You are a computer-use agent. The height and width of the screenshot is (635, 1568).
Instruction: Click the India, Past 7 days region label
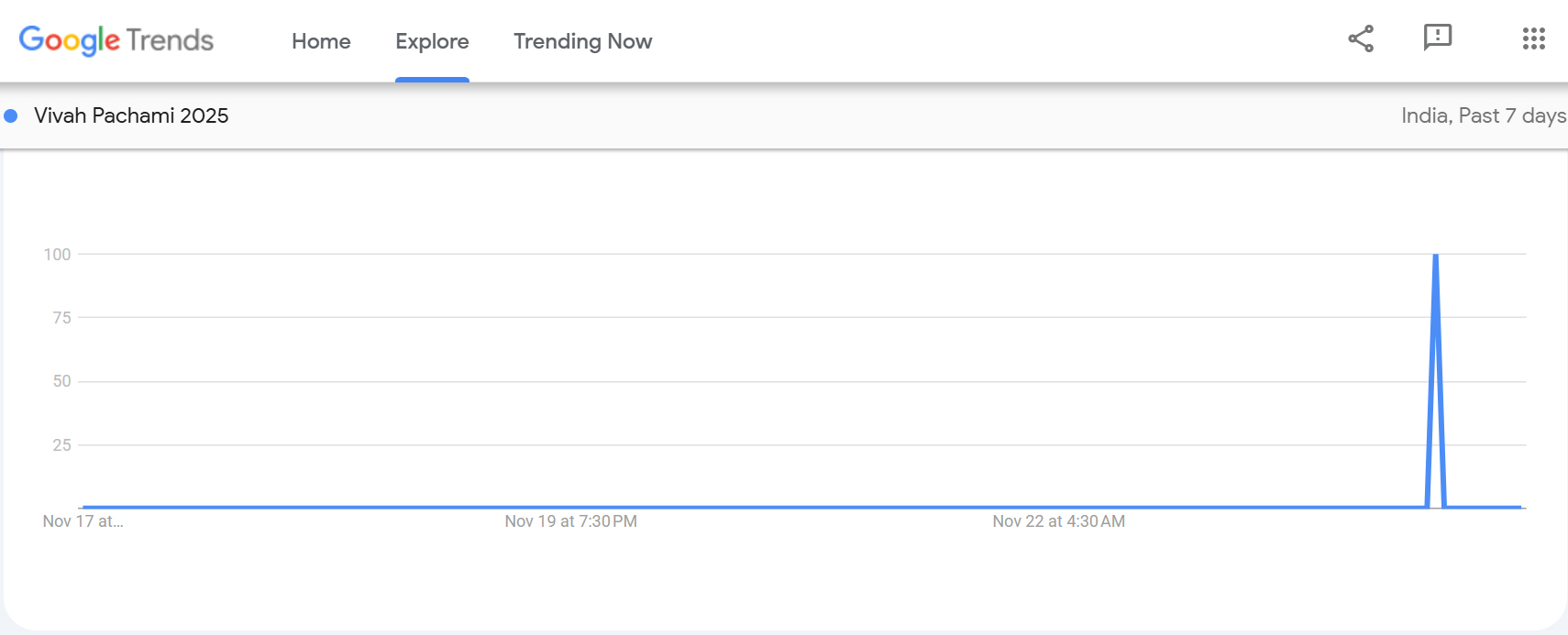click(1483, 115)
